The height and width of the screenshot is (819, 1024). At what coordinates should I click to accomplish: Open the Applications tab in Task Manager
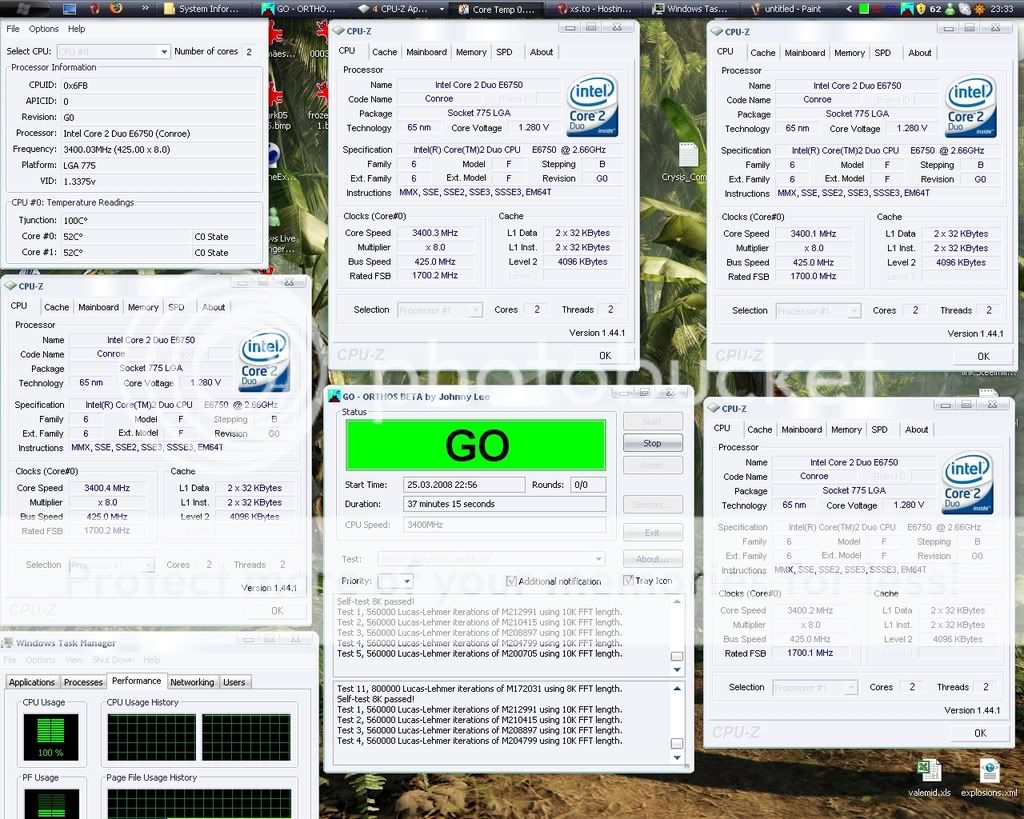(31, 682)
